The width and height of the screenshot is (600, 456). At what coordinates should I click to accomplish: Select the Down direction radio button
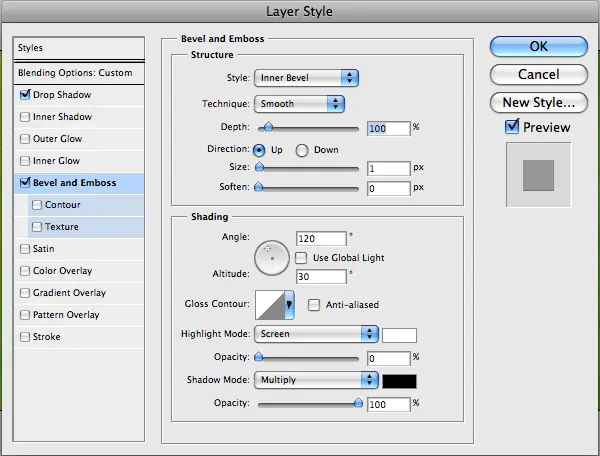(x=304, y=149)
